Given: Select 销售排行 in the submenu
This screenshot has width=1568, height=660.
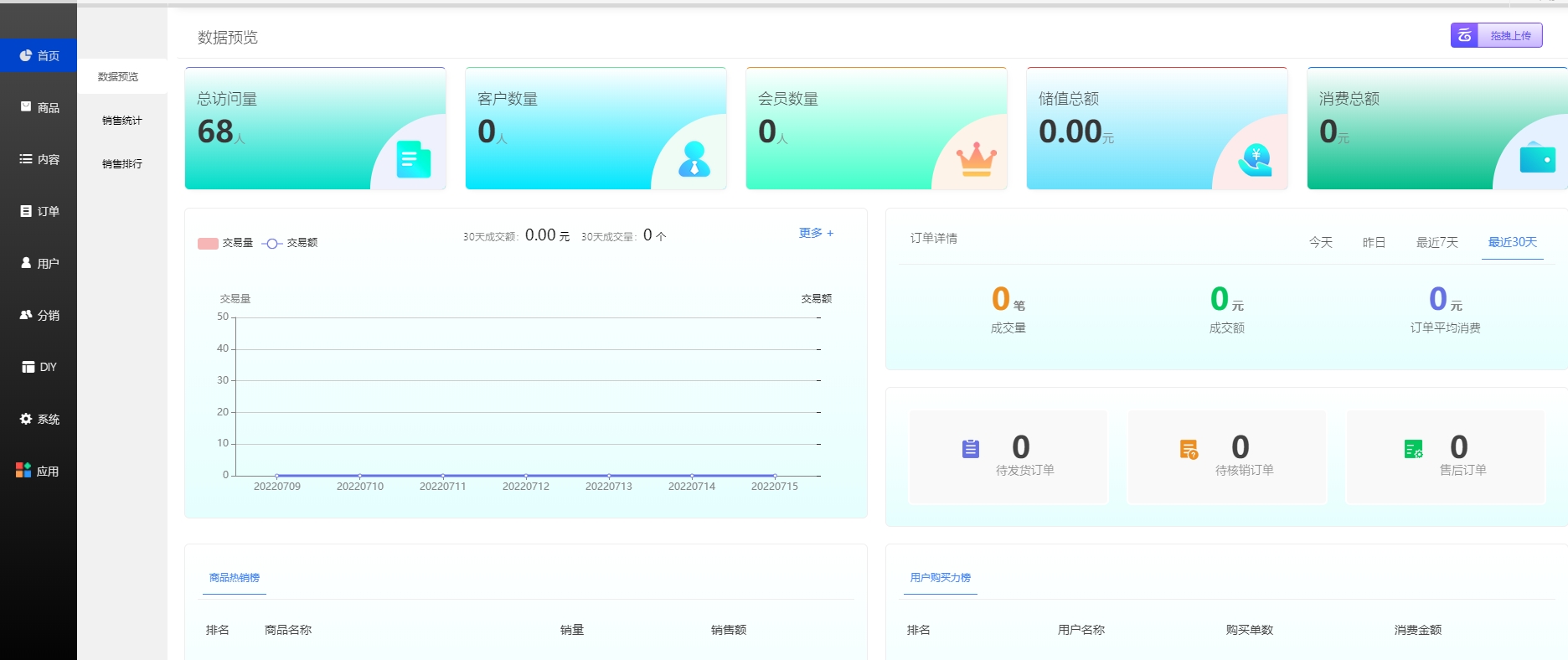Looking at the screenshot, I should [122, 163].
